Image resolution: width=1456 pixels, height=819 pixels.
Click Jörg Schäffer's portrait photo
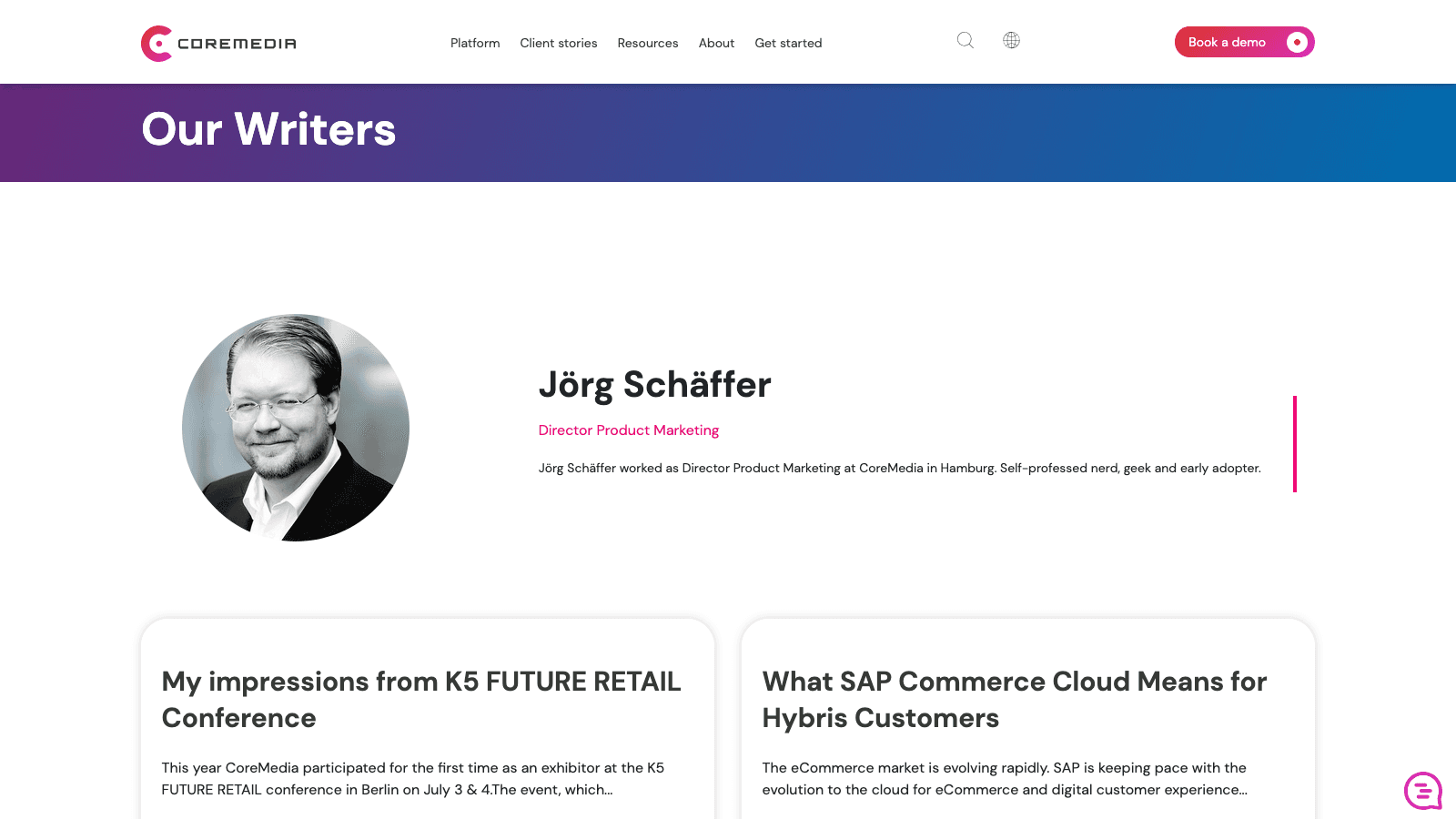pyautogui.click(x=296, y=428)
